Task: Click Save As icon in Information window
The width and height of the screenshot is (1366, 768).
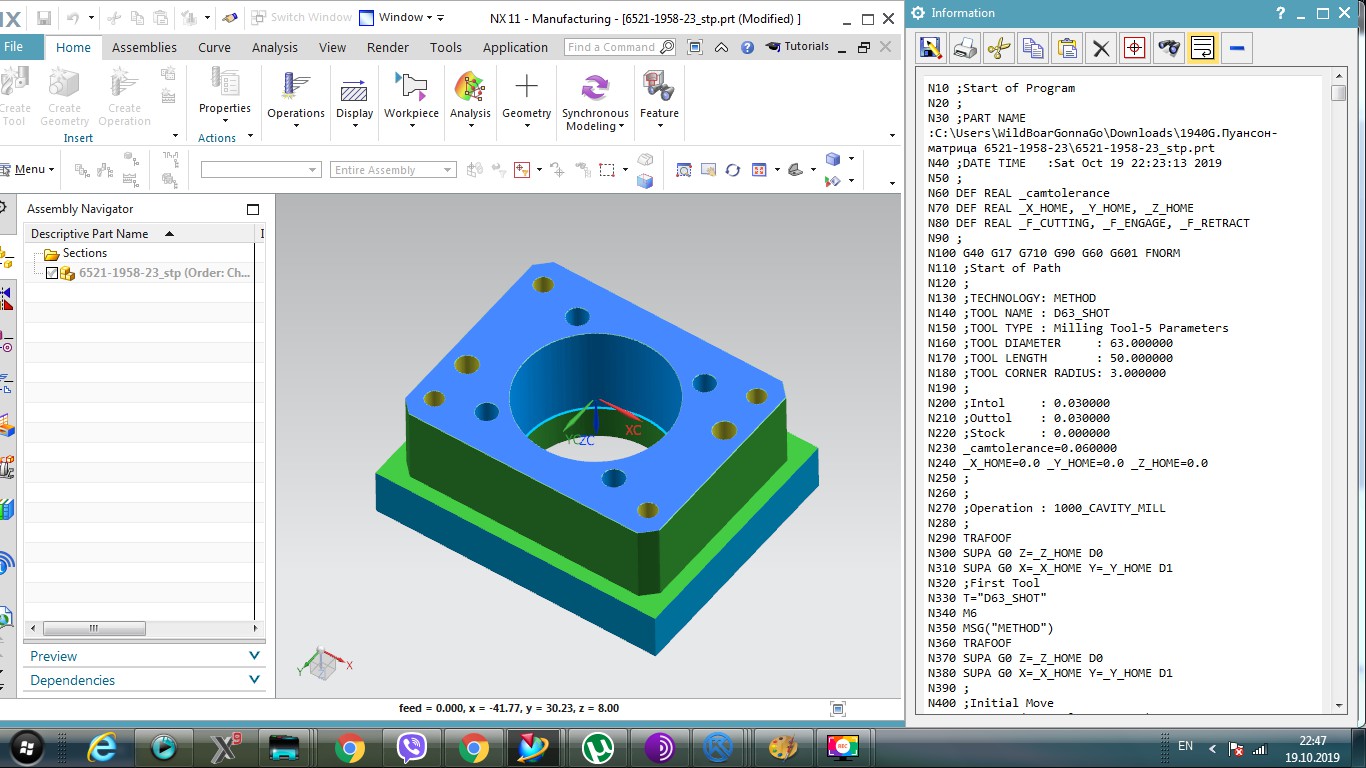Action: 931,48
